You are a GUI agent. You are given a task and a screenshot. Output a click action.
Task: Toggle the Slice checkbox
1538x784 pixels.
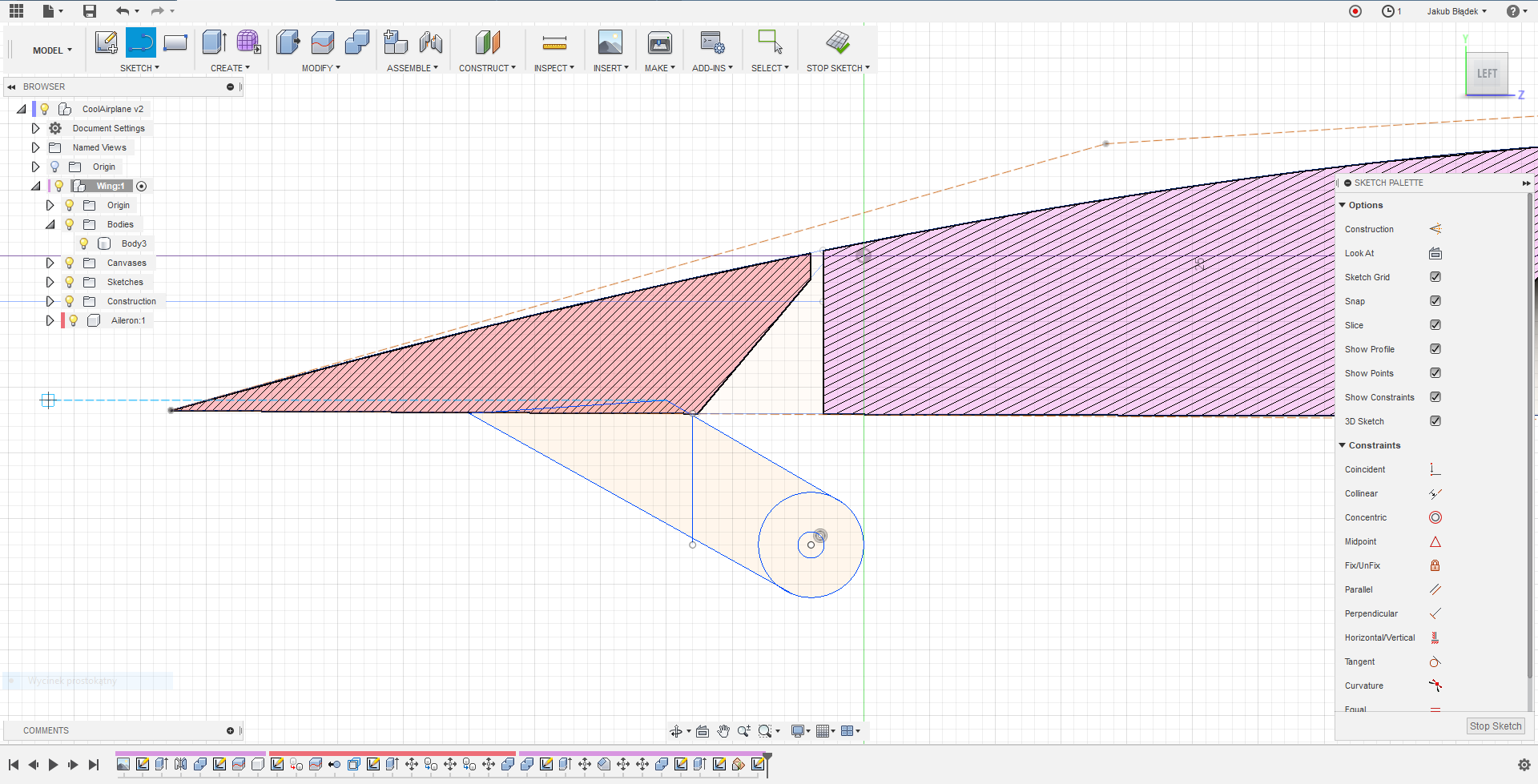tap(1435, 325)
